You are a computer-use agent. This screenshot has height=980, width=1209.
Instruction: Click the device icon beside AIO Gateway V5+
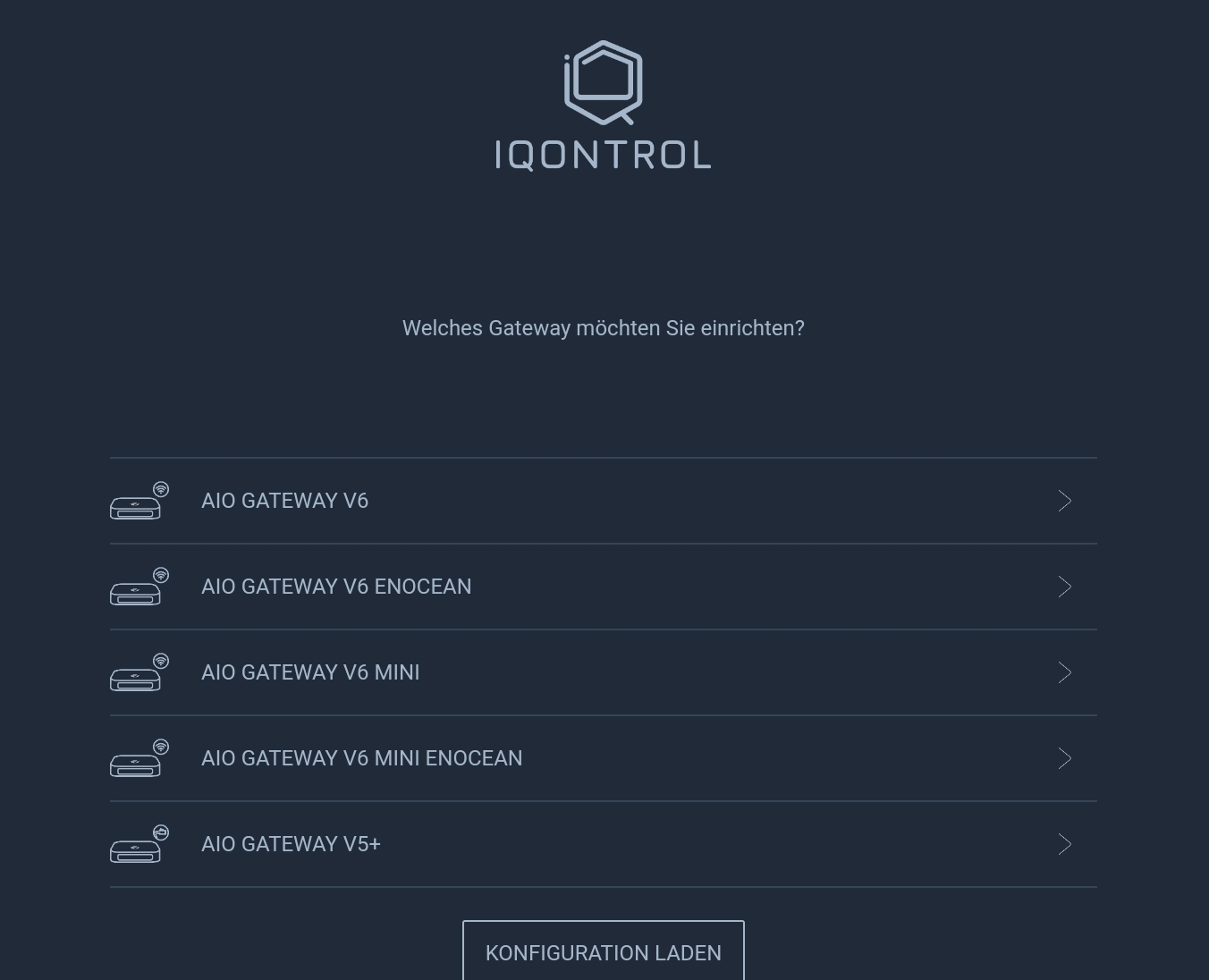pos(137,848)
